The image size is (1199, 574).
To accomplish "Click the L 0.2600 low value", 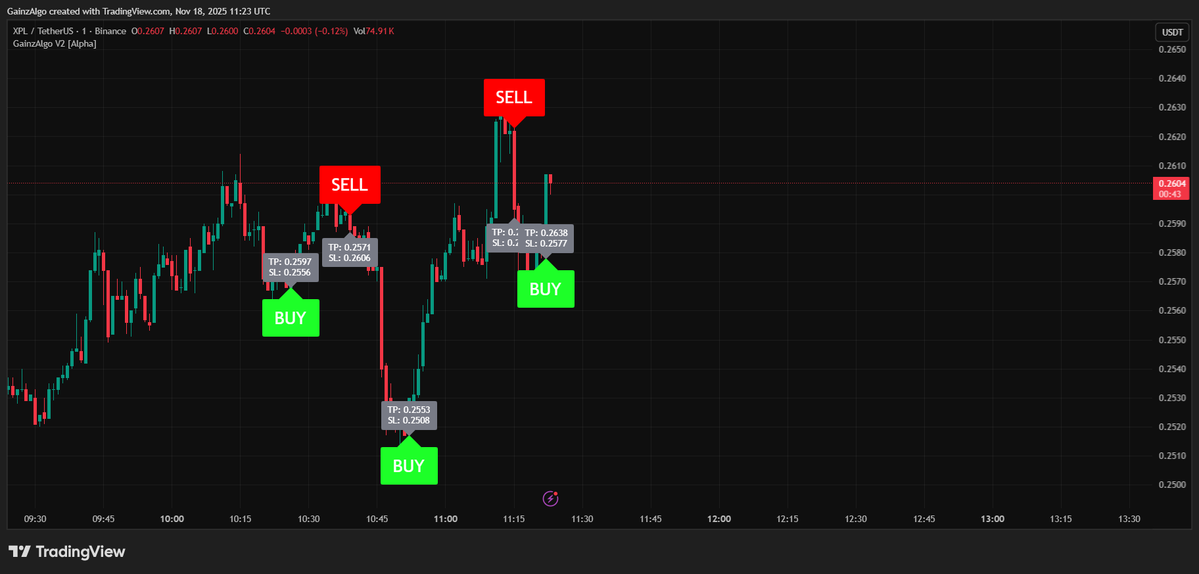I will point(223,31).
